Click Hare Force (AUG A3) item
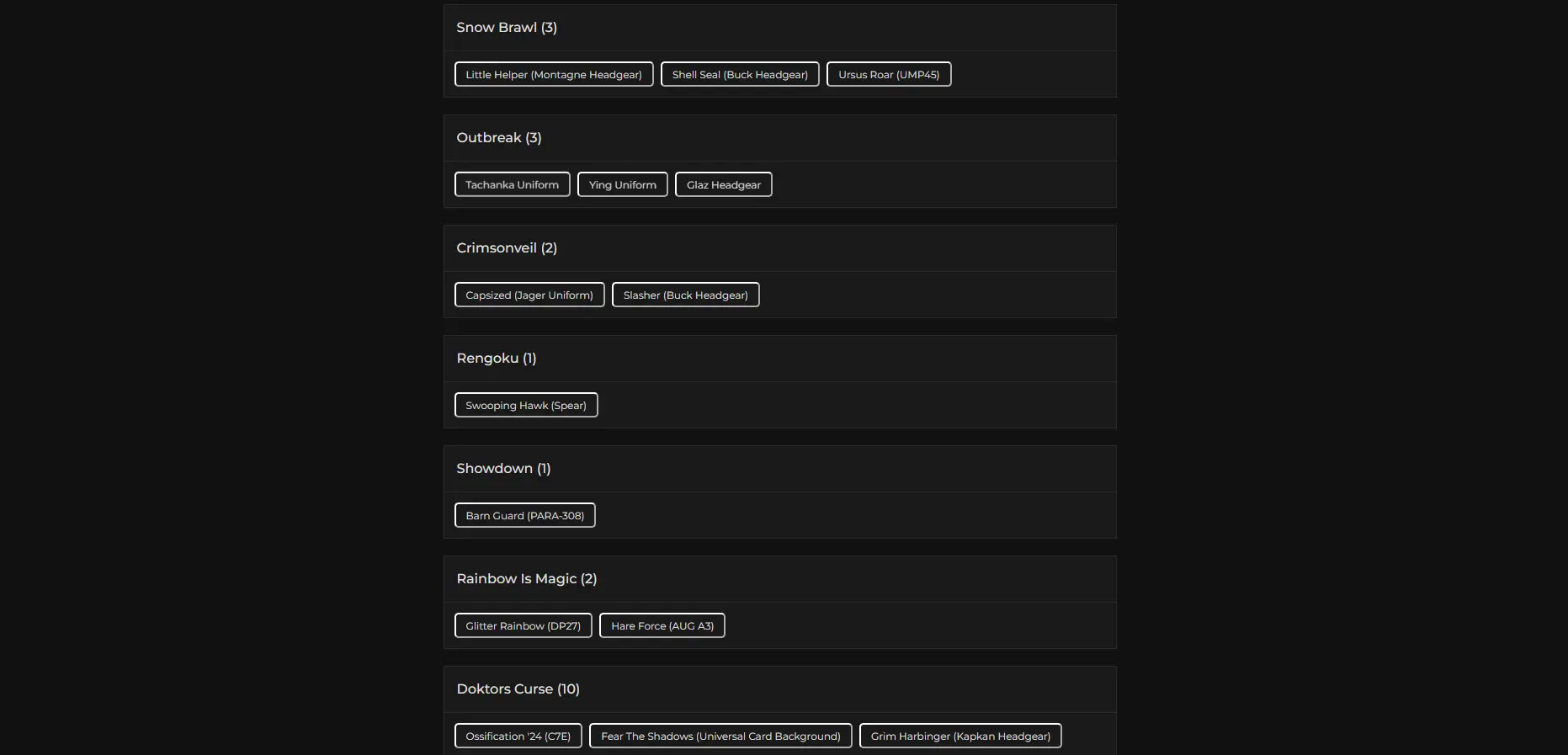Viewport: 1568px width, 755px height. [662, 626]
